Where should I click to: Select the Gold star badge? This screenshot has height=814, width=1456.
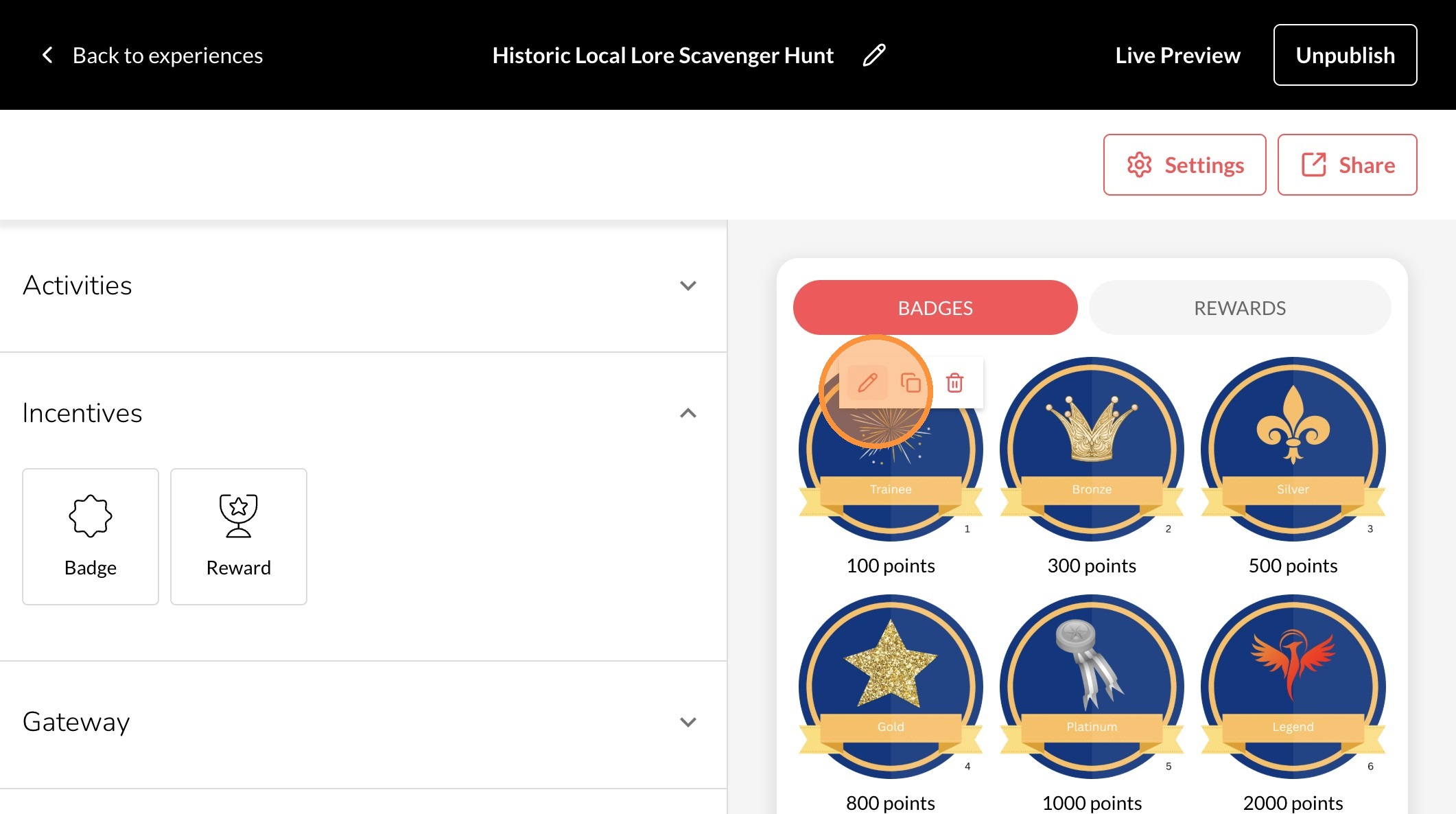(x=891, y=686)
